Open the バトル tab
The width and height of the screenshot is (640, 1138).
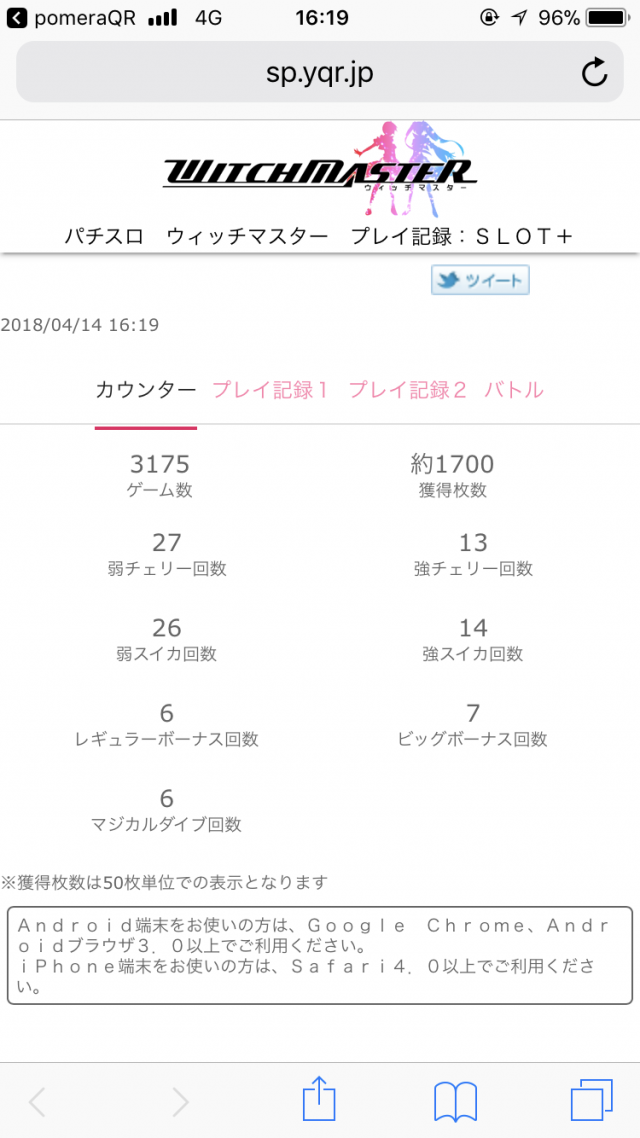coord(514,390)
